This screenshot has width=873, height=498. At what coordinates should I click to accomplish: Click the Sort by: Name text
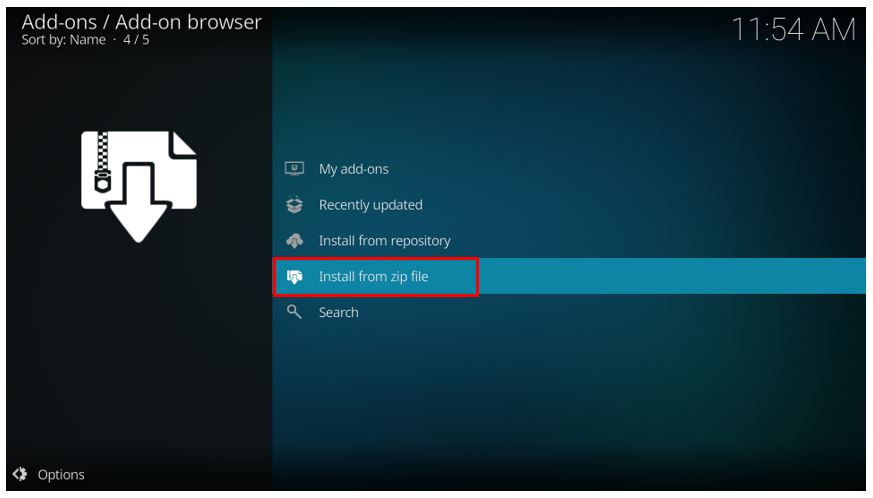63,40
